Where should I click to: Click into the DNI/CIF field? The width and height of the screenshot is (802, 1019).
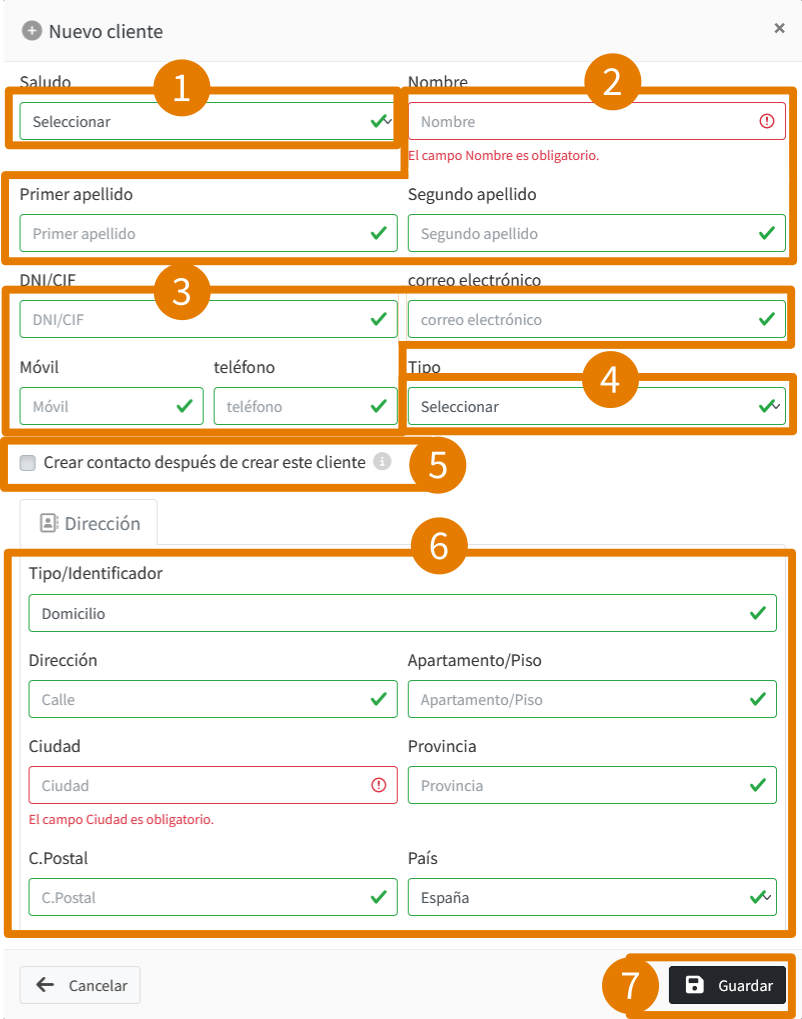(208, 319)
